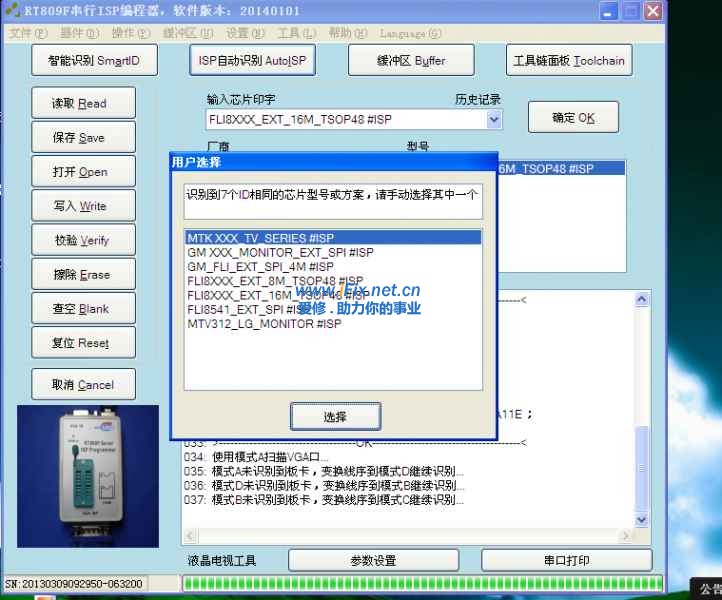Open the 缓冲区(B) menu
This screenshot has width=722, height=600.
(188, 33)
